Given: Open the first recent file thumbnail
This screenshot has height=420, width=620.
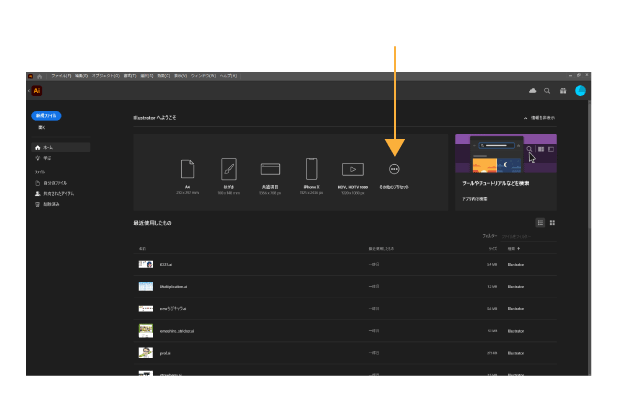Looking at the screenshot, I should [x=146, y=264].
